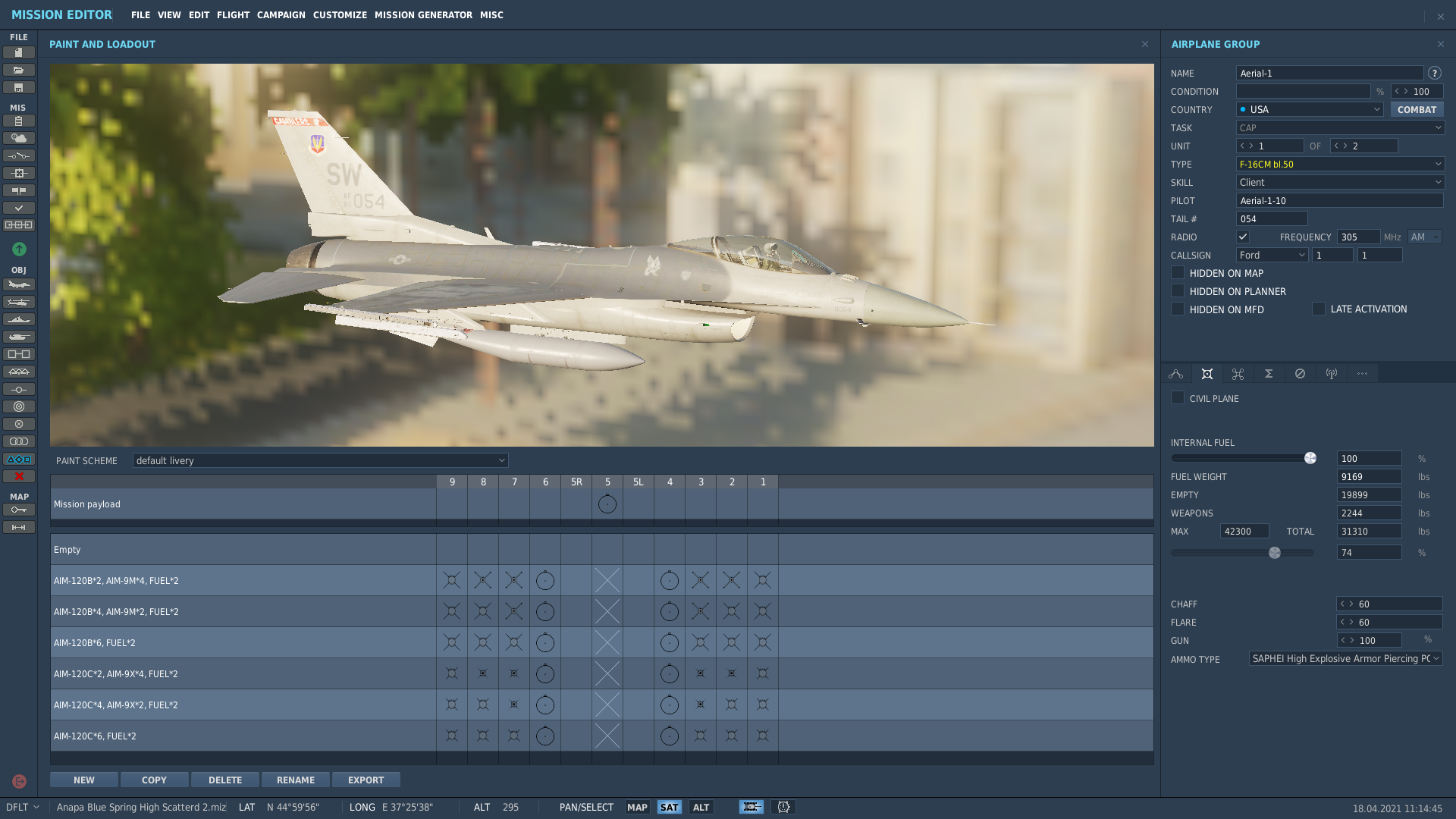
Task: Switch map mode to MAP
Action: click(637, 807)
